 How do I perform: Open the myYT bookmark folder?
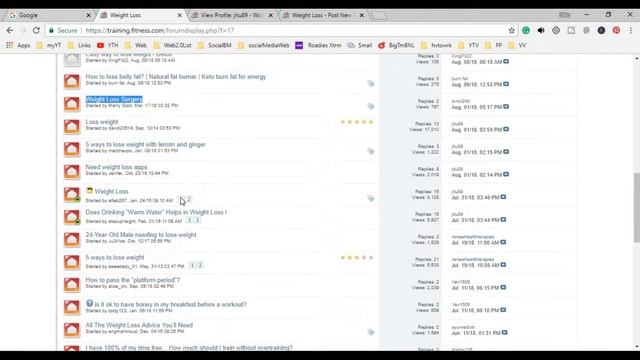coord(49,45)
